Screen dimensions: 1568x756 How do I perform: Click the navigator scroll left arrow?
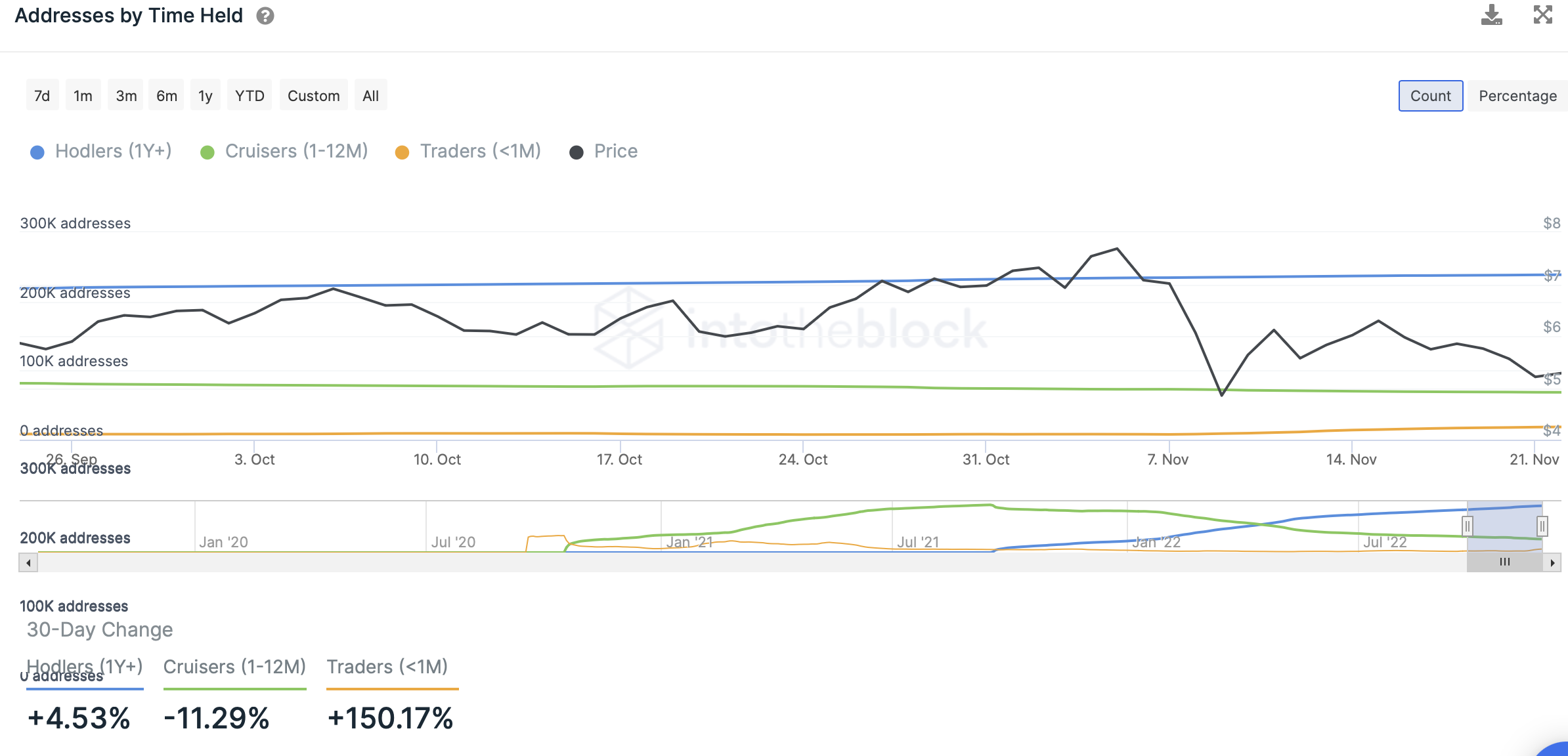tap(28, 562)
